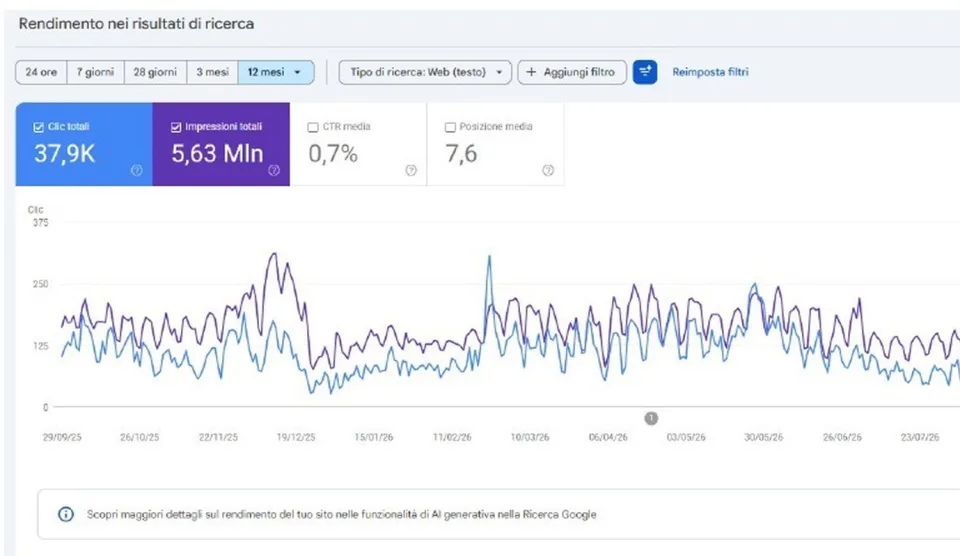Click the plus icon in Aggiungi filtro
Image resolution: width=960 pixels, height=556 pixels.
531,72
